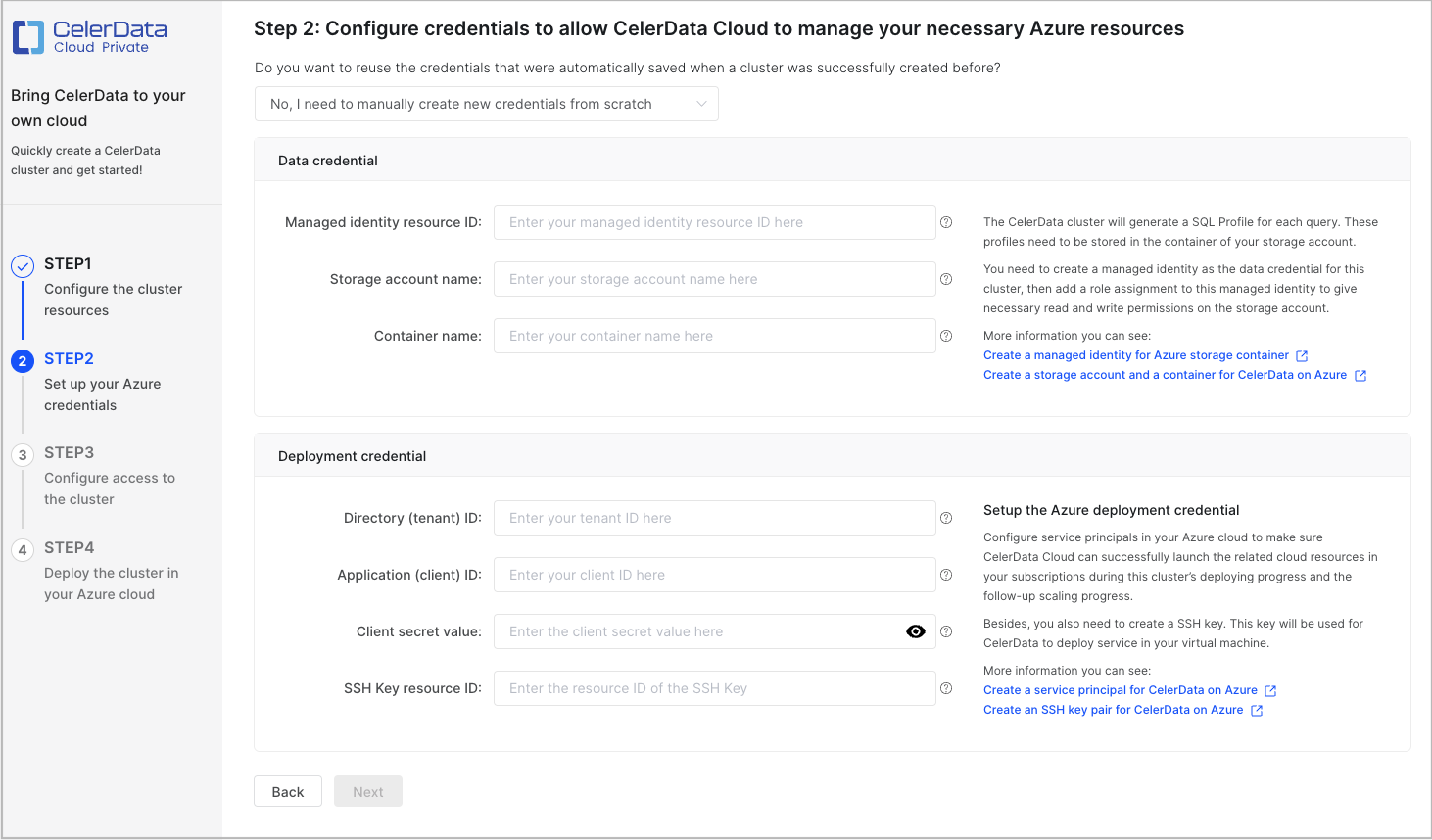Open help tooltip for Managed identity resource ID
This screenshot has width=1432, height=840.
(x=945, y=222)
